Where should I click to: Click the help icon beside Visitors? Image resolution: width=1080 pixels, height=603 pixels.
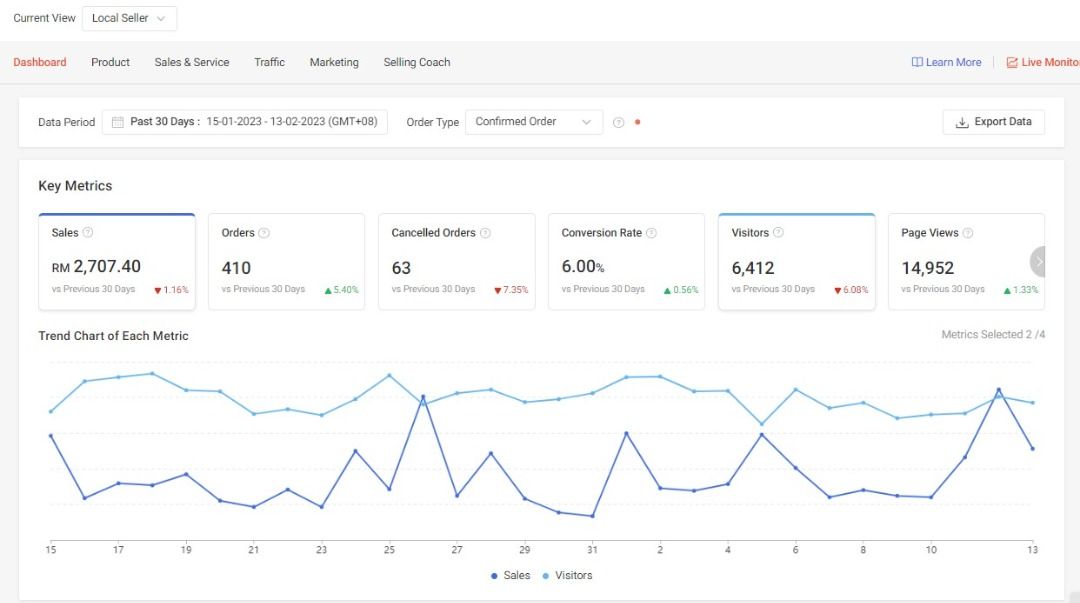tap(778, 233)
